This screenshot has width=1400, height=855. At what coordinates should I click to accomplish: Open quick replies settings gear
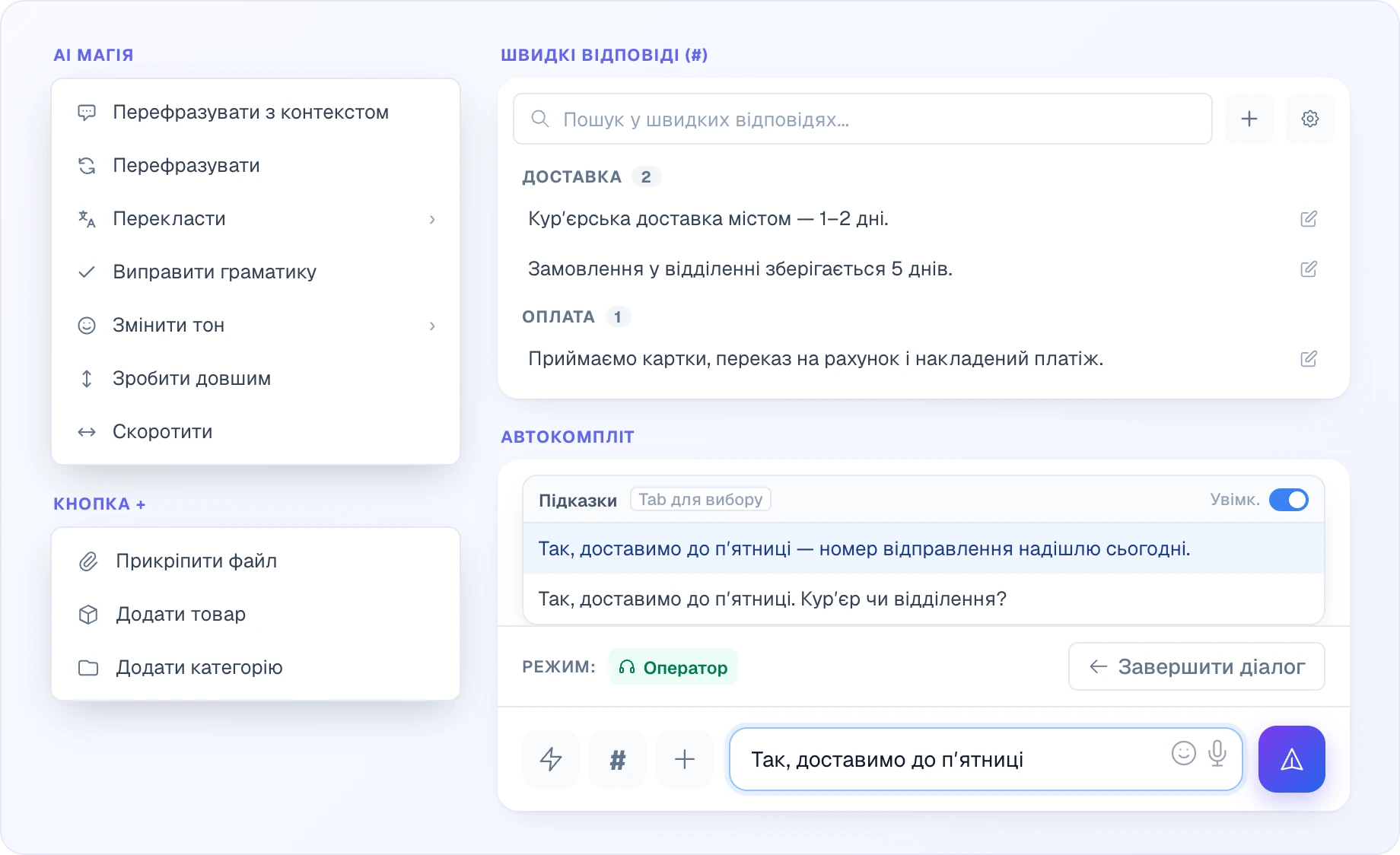point(1310,119)
